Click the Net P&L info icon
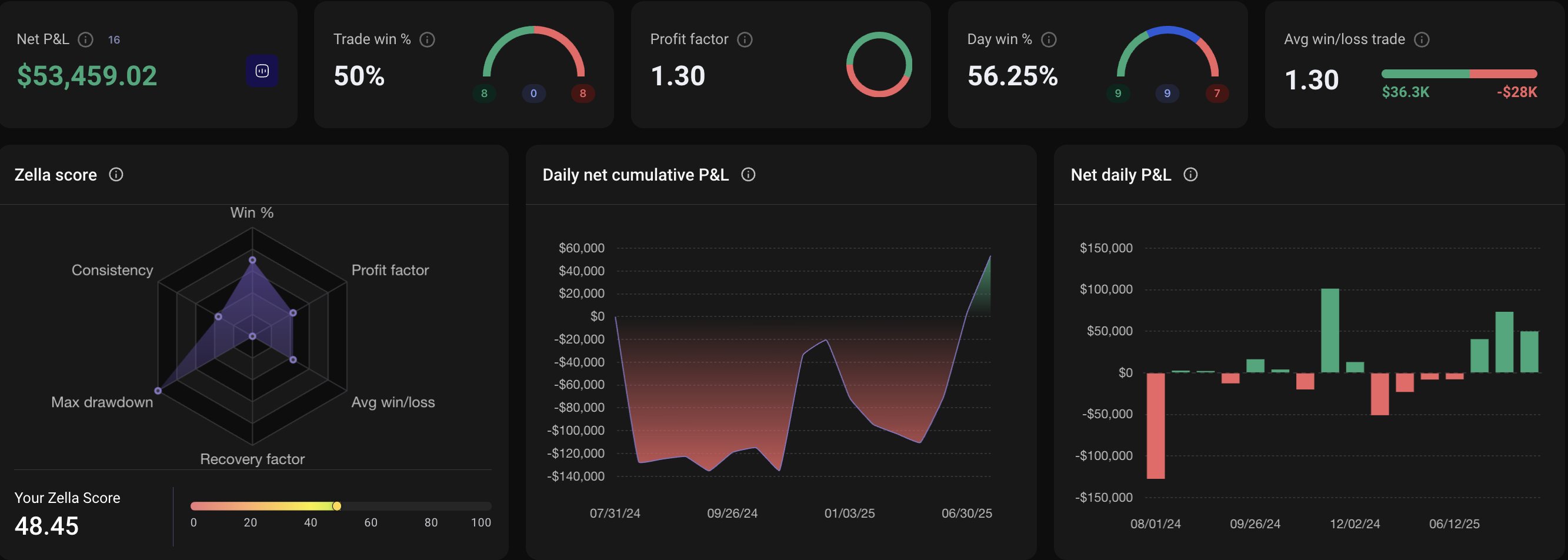Image resolution: width=1568 pixels, height=560 pixels. click(86, 39)
